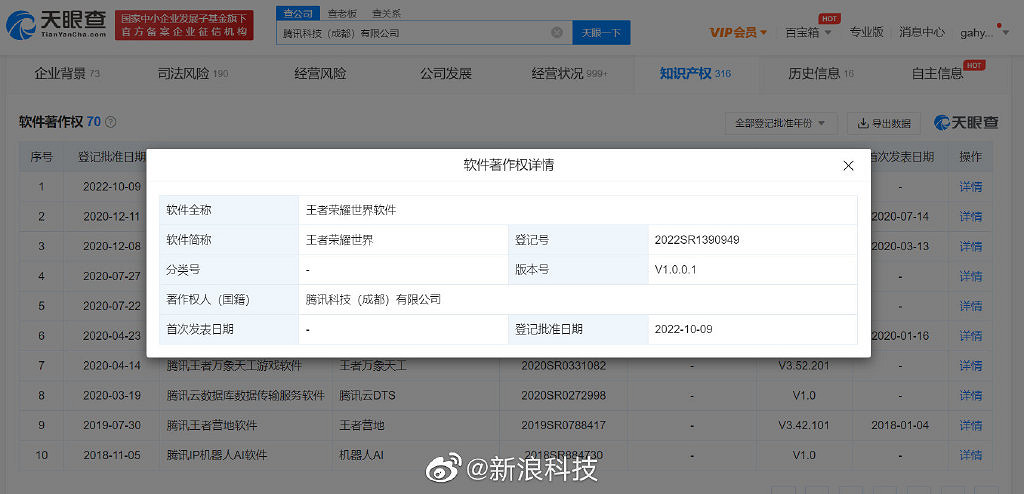The height and width of the screenshot is (494, 1024).
Task: Open 详情 for 腾讯IP机器人AI软件 row
Action: tap(970, 455)
